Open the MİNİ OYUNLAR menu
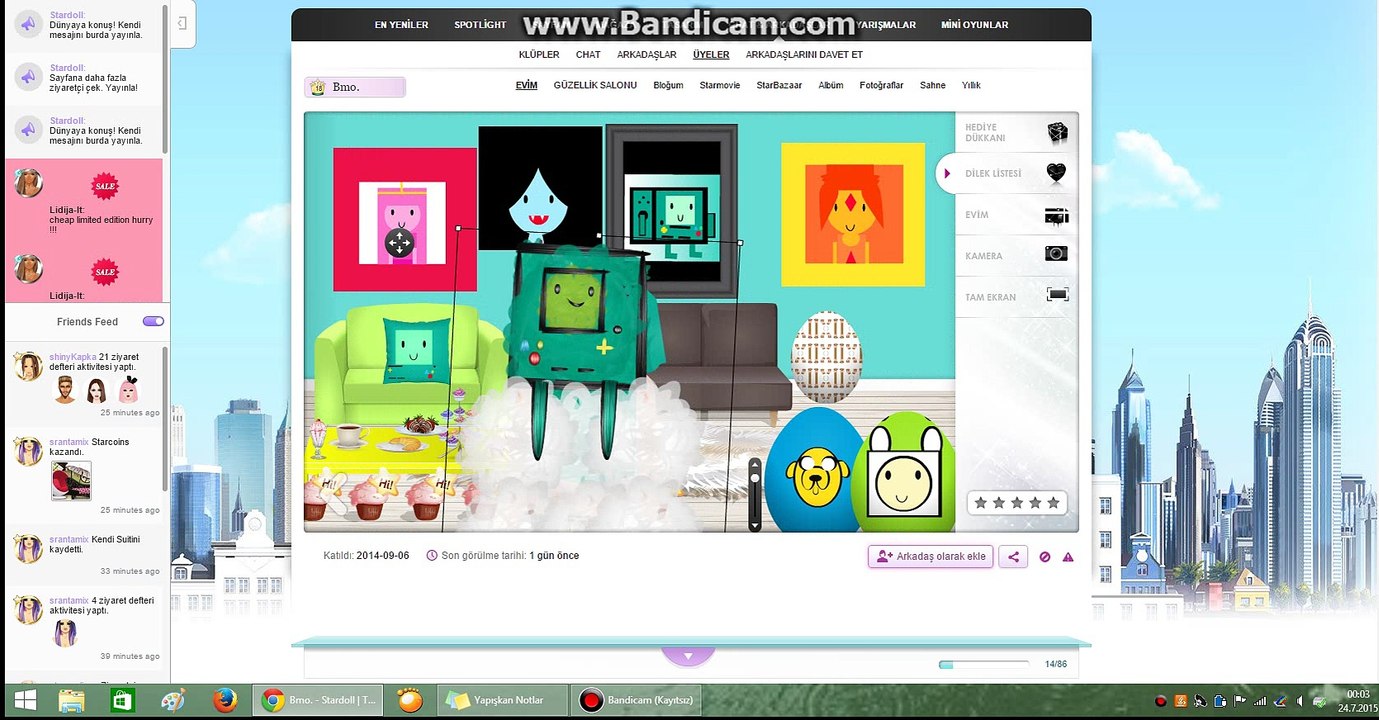 (x=975, y=25)
